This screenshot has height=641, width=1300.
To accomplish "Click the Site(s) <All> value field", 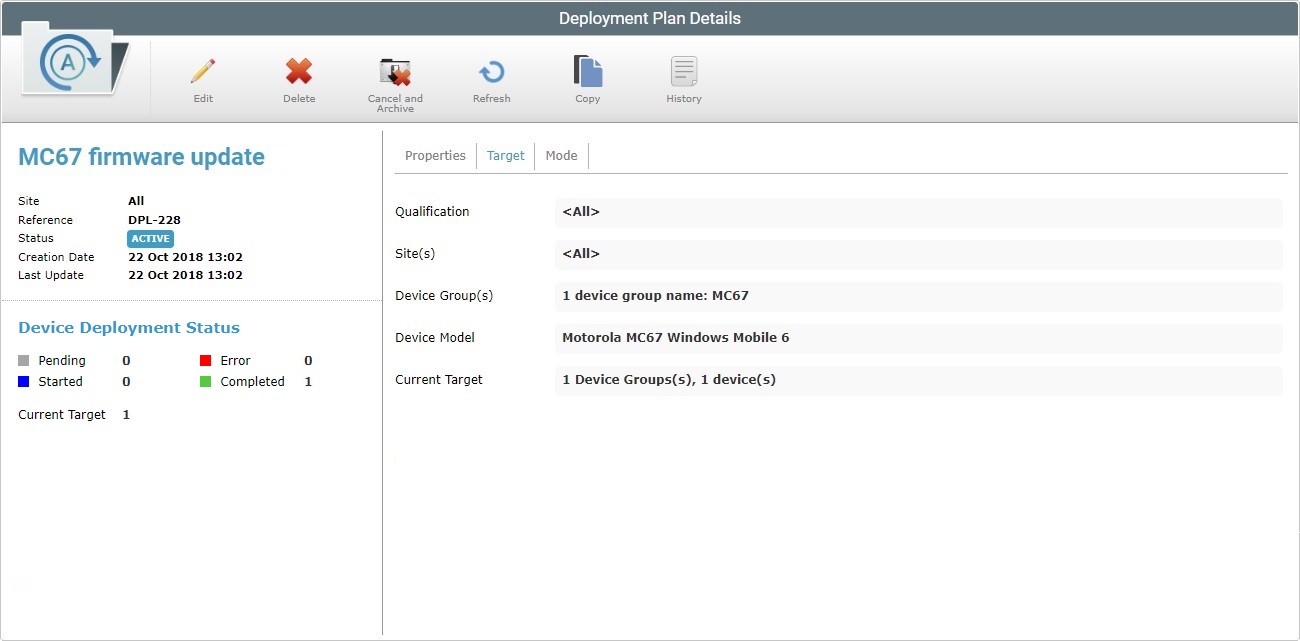I will tap(919, 254).
